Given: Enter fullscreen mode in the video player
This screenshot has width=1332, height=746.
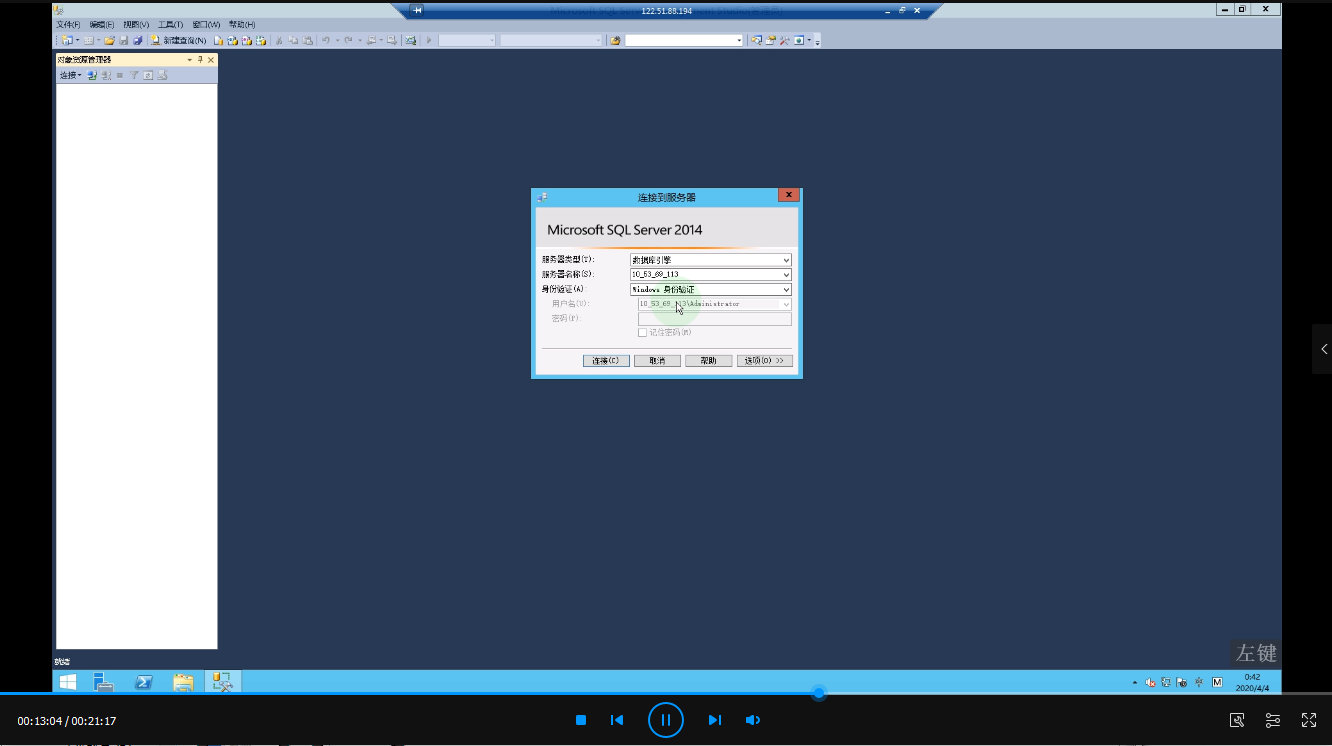Looking at the screenshot, I should [x=1308, y=720].
